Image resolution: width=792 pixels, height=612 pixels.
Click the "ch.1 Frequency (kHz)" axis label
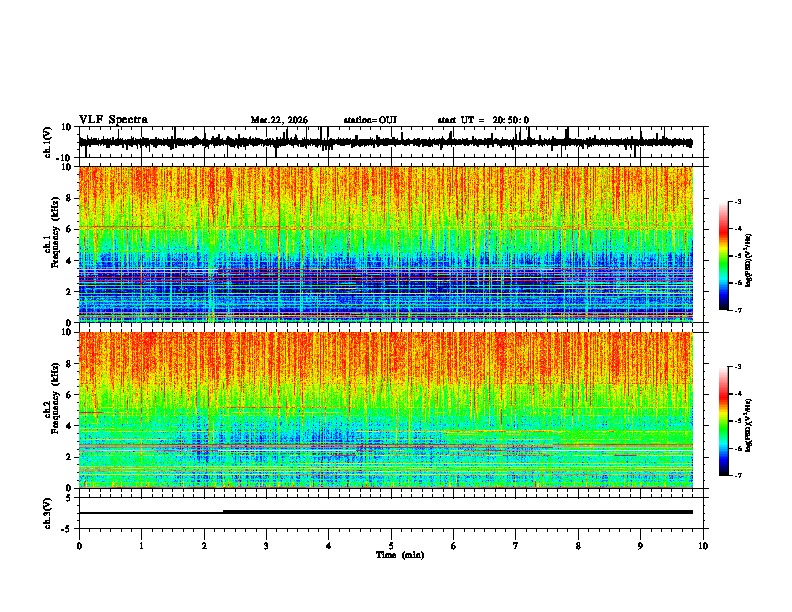[x=52, y=231]
